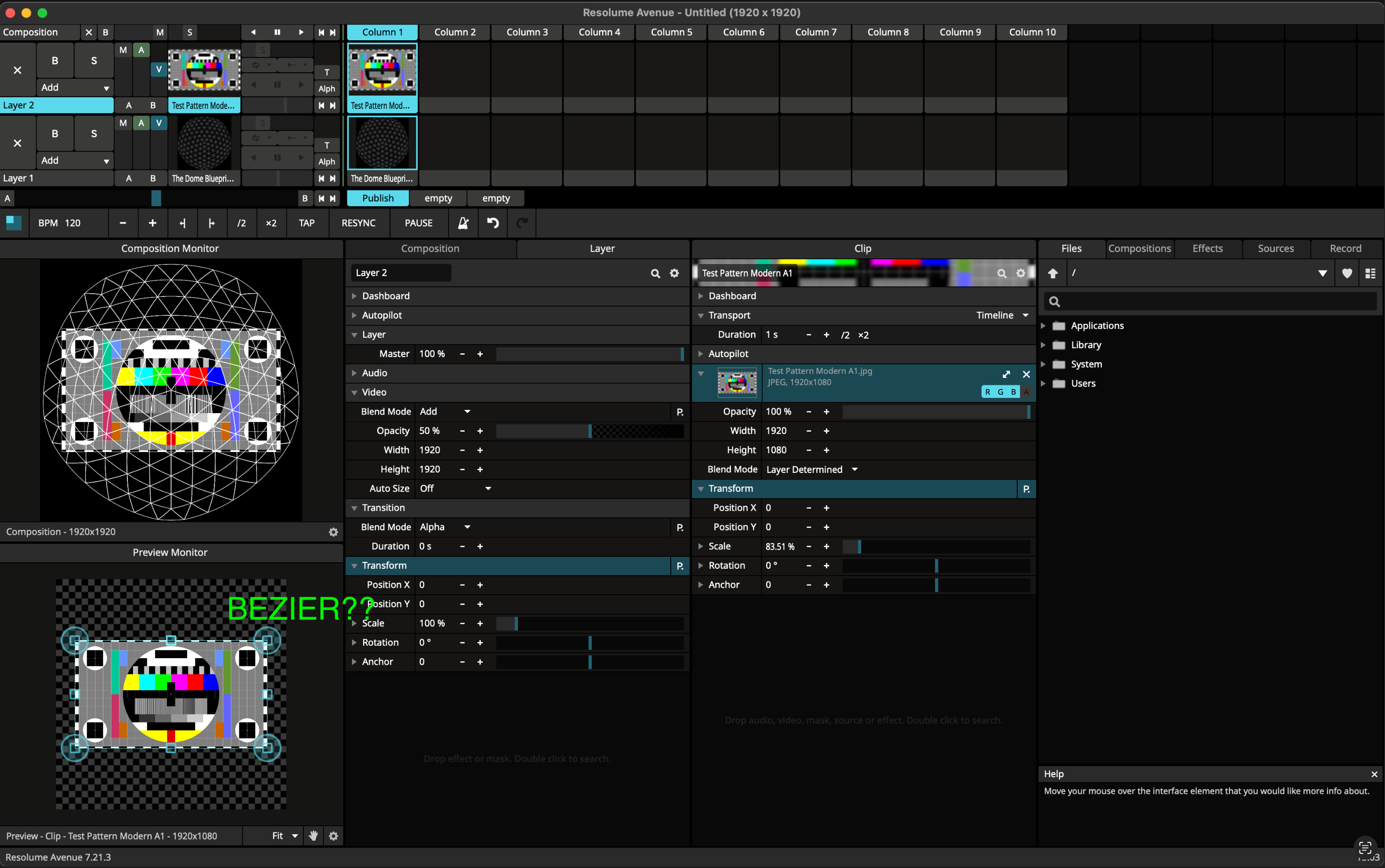Toggle Layer 2 solo S button
Screen dimensions: 1385x868
click(x=94, y=60)
